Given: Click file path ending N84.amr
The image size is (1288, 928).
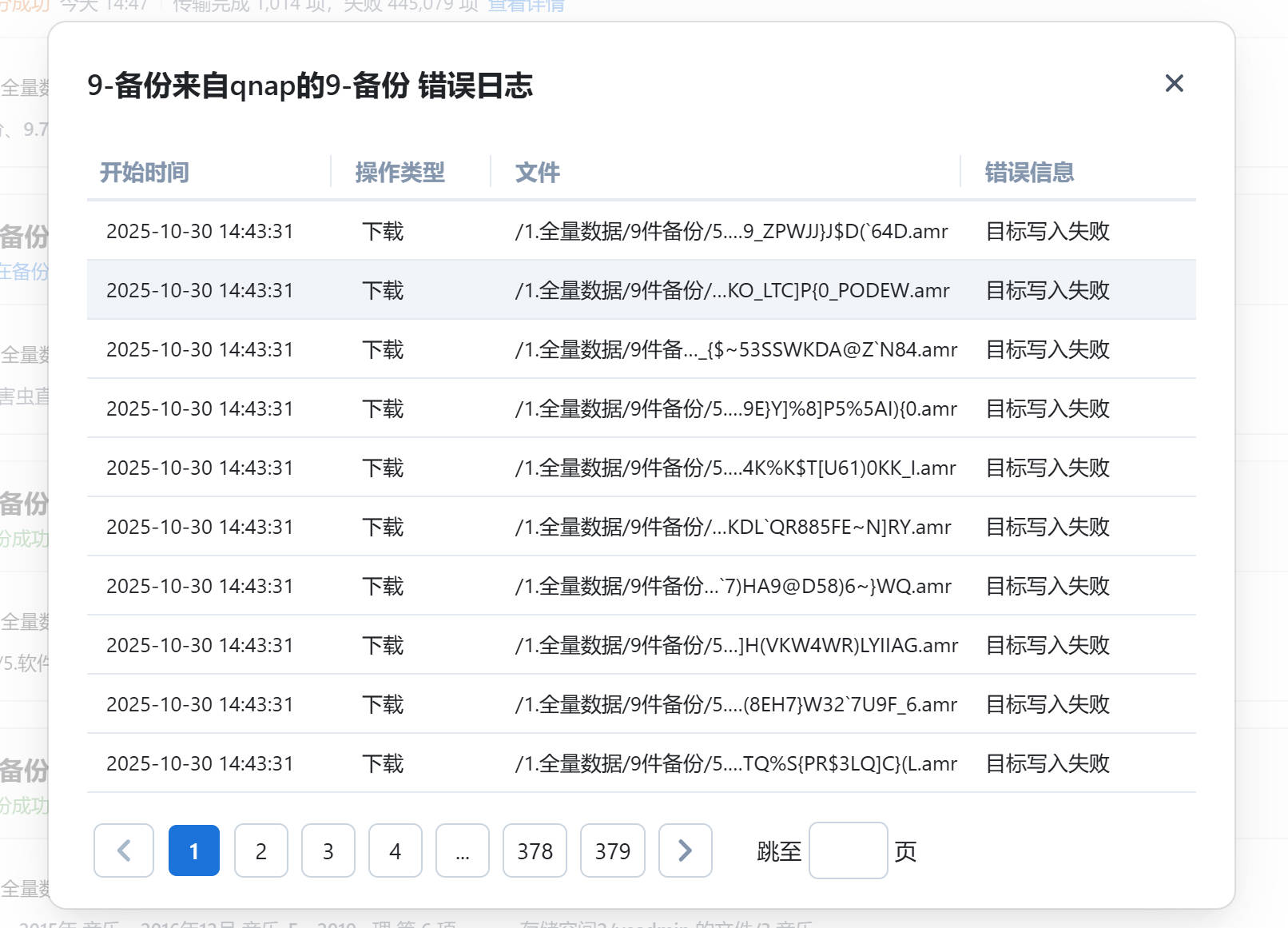Looking at the screenshot, I should pyautogui.click(x=736, y=349).
